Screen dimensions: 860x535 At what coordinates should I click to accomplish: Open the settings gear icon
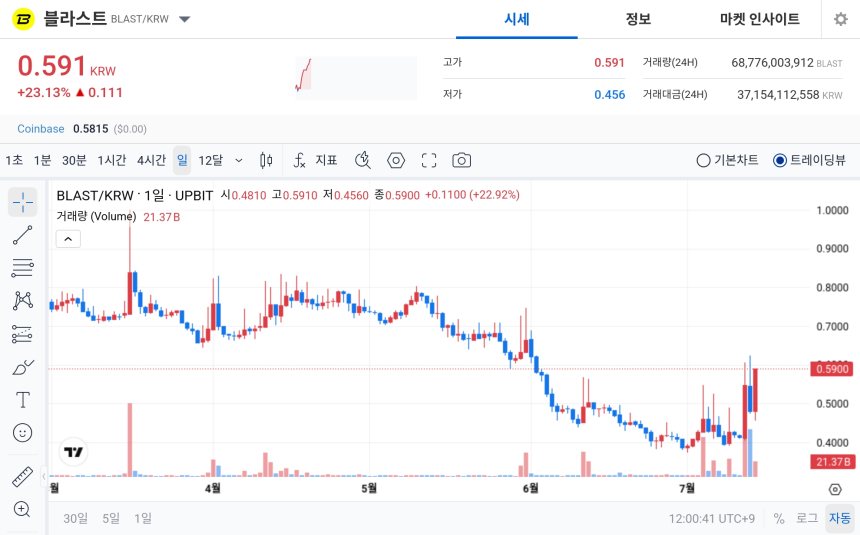point(840,19)
